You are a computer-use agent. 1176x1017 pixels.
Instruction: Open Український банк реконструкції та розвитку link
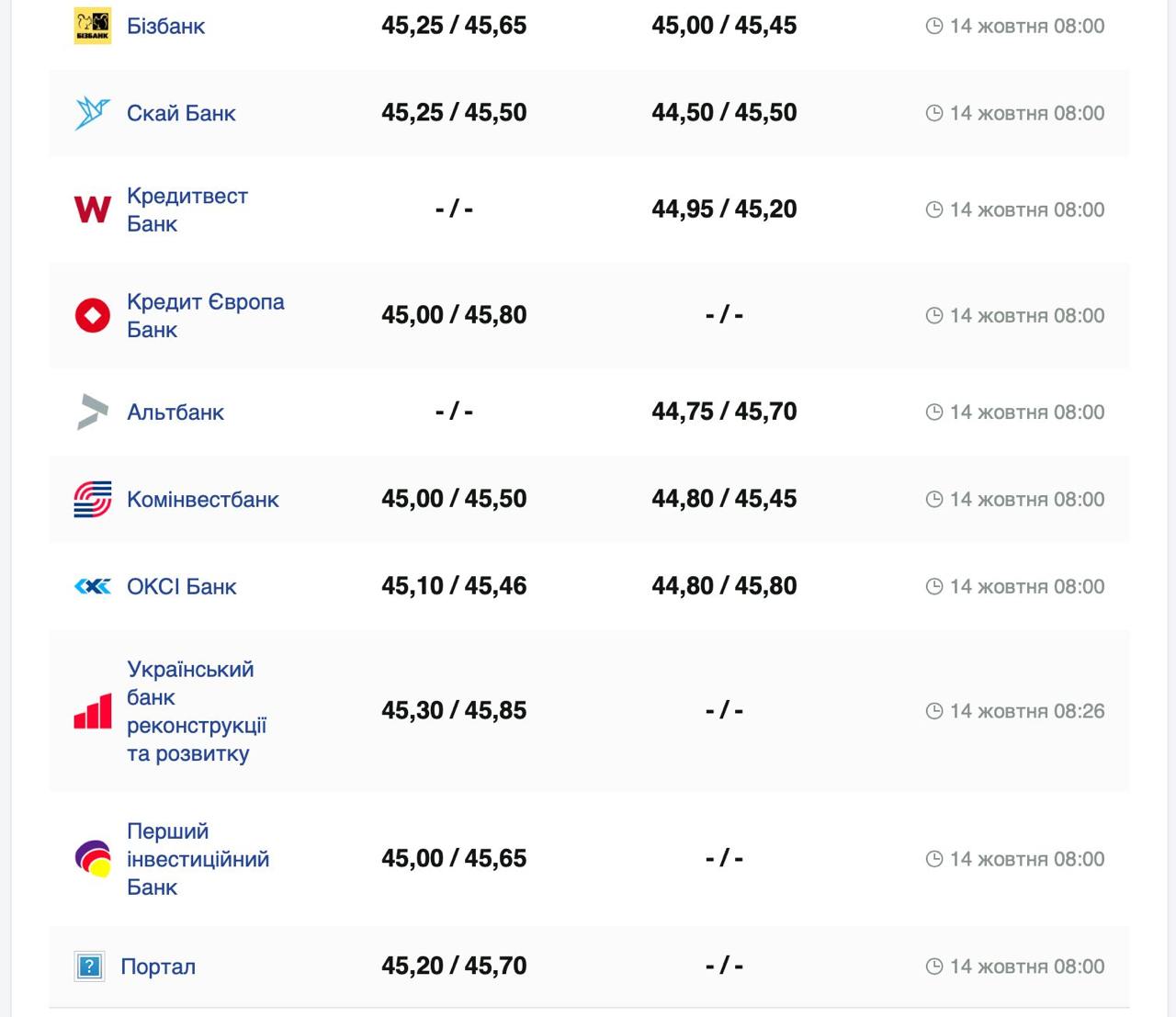tap(197, 711)
